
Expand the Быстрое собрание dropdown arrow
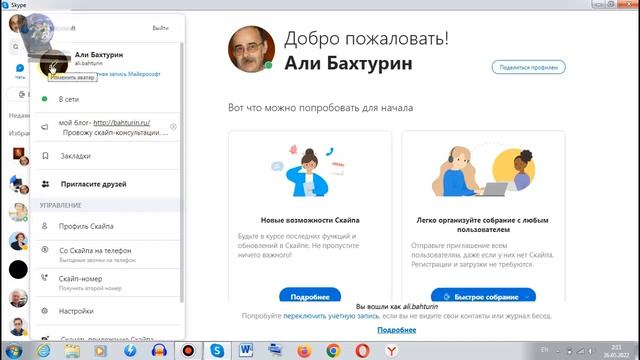click(527, 297)
